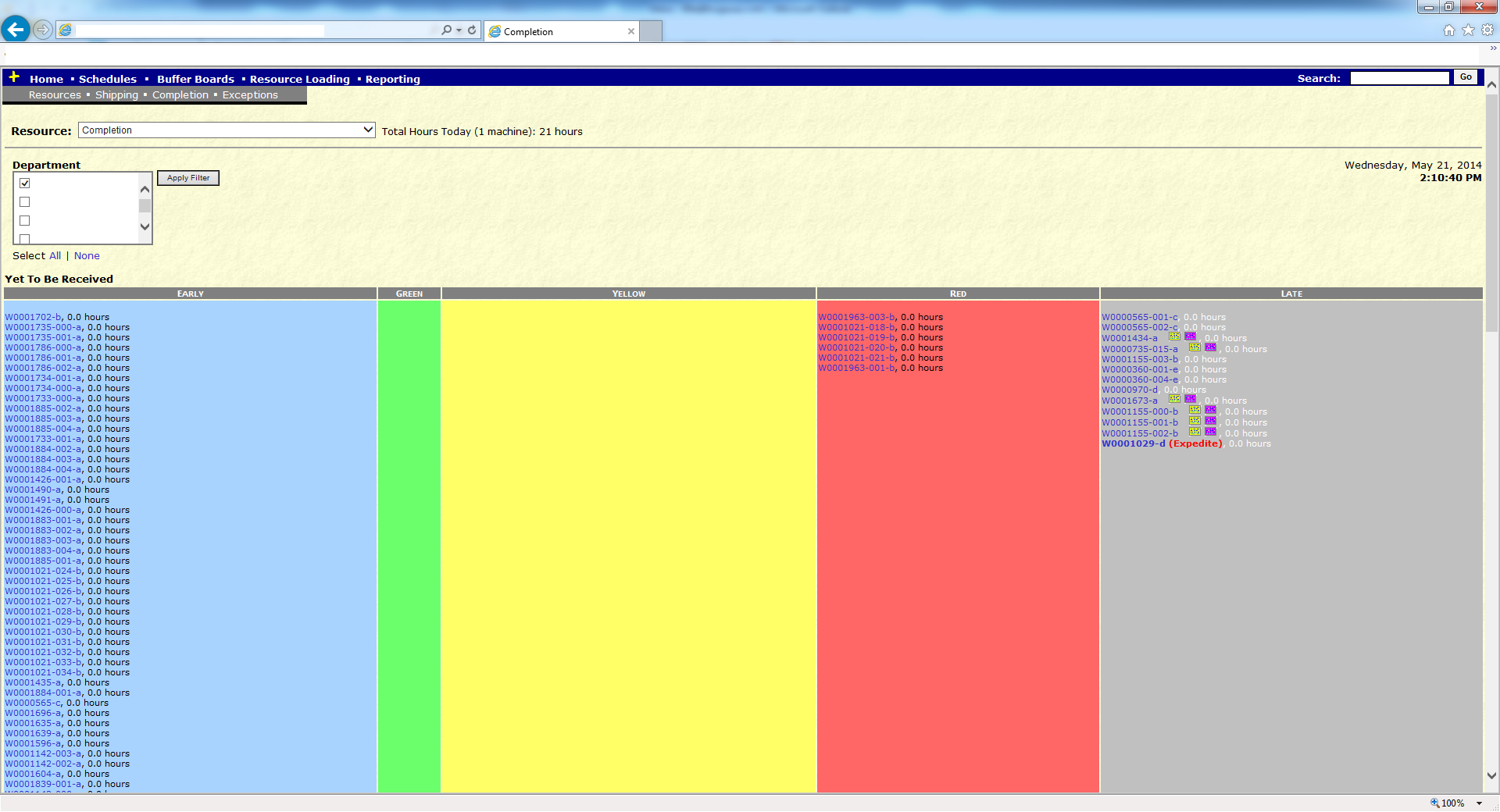Uncheck the first Department checkbox
This screenshot has height=812, width=1500.
(25, 183)
